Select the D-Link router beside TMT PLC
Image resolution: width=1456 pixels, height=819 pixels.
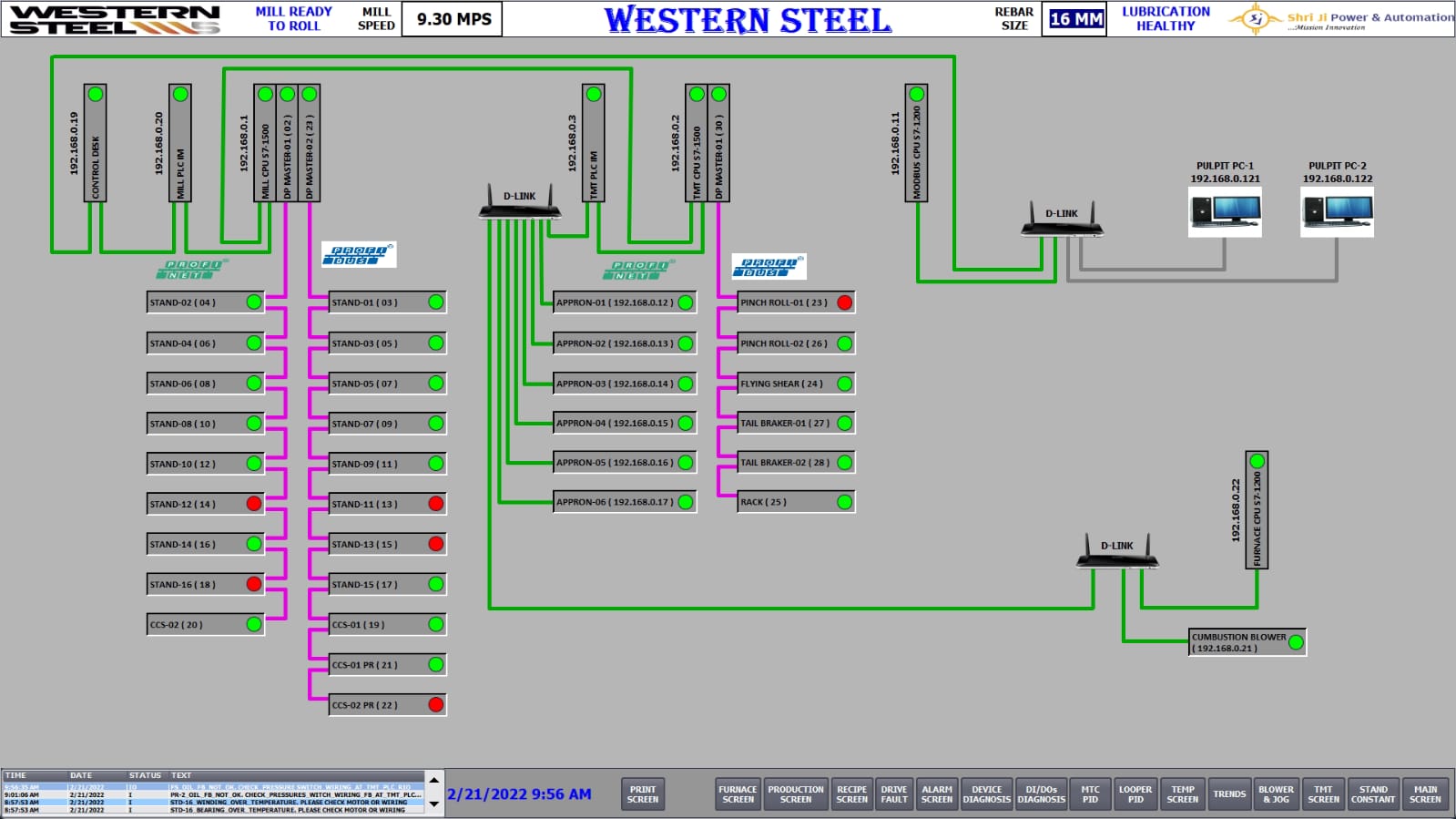click(520, 205)
